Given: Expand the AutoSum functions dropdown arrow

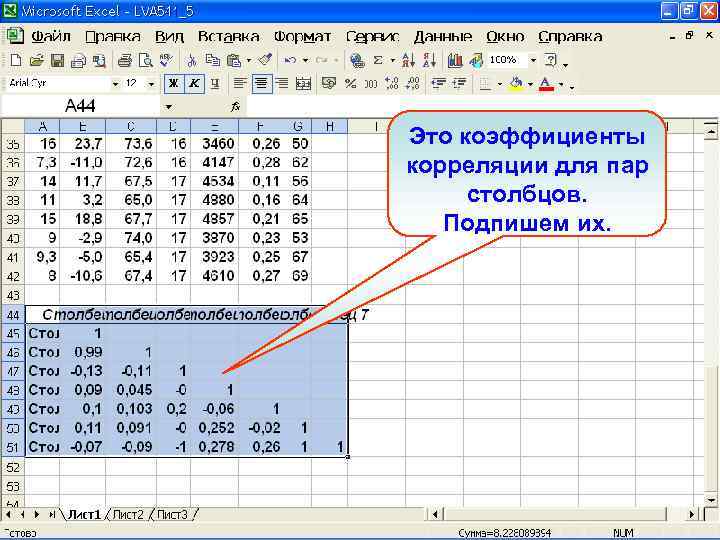Looking at the screenshot, I should [393, 60].
